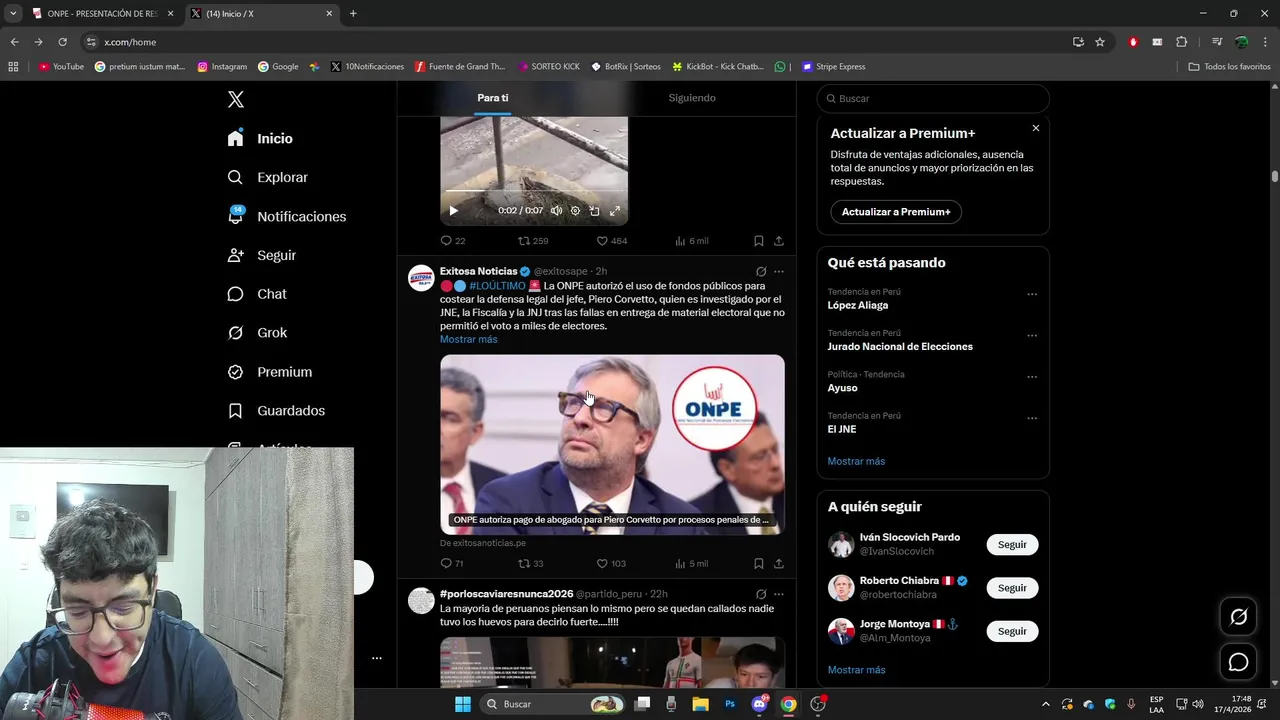Open ONPE article image card
The width and height of the screenshot is (1280, 720).
[612, 444]
